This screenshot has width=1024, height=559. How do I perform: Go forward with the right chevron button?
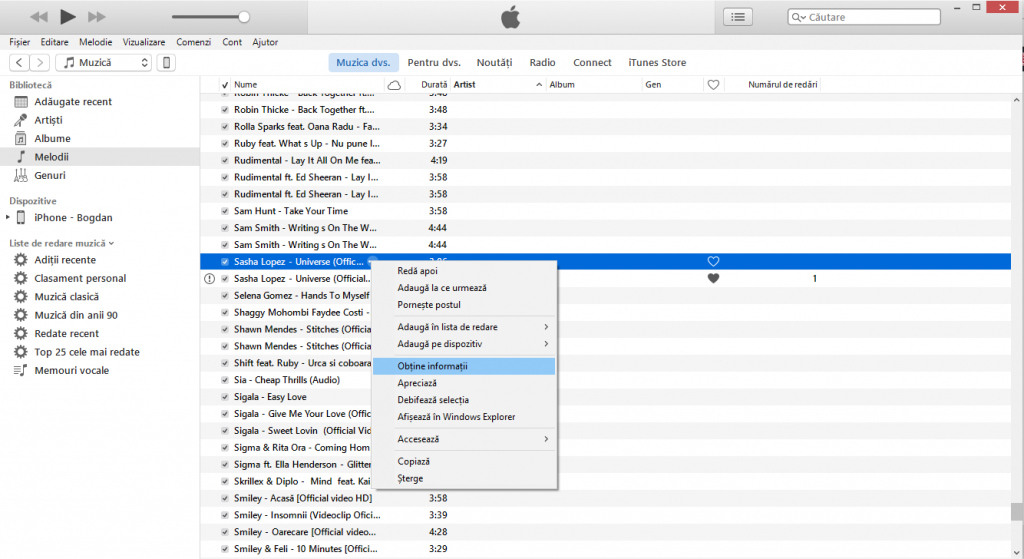[x=40, y=63]
